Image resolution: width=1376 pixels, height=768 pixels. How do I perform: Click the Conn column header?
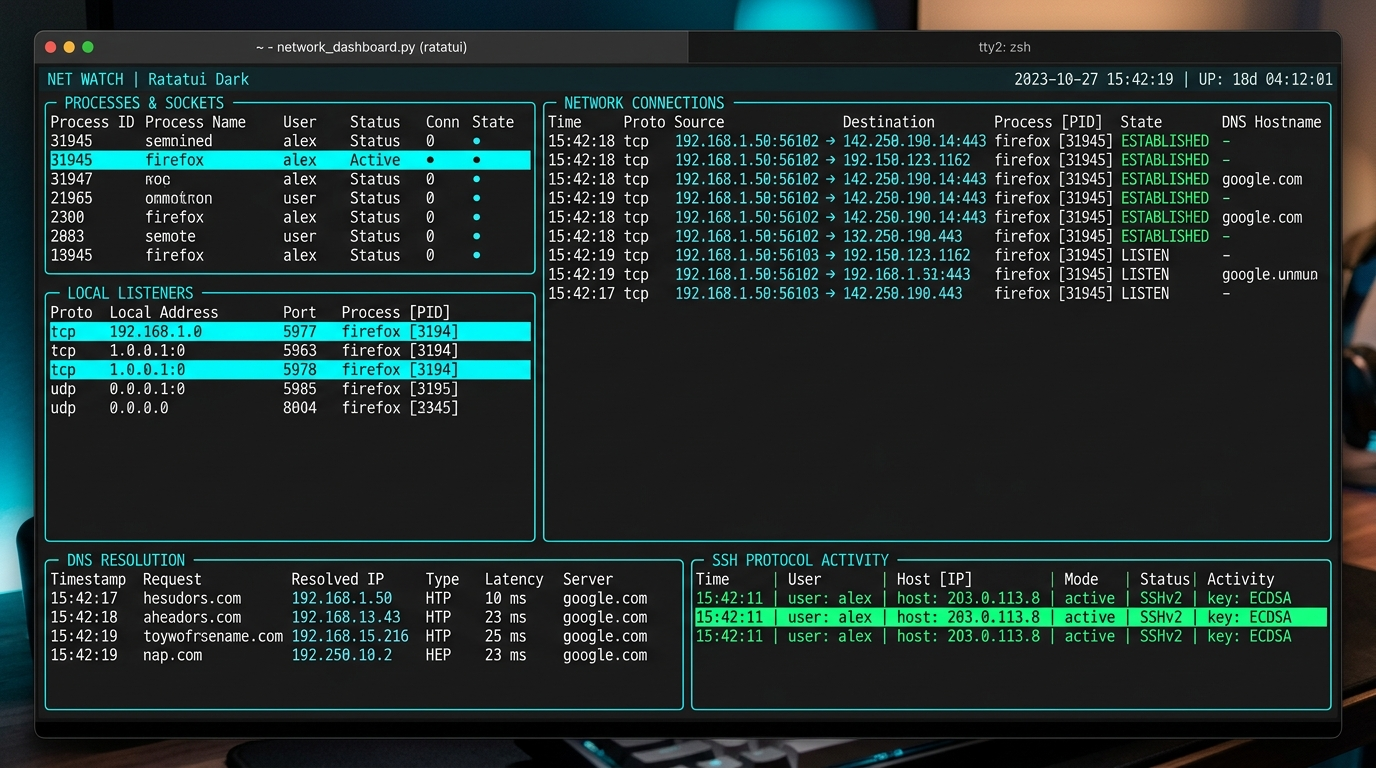coord(443,122)
